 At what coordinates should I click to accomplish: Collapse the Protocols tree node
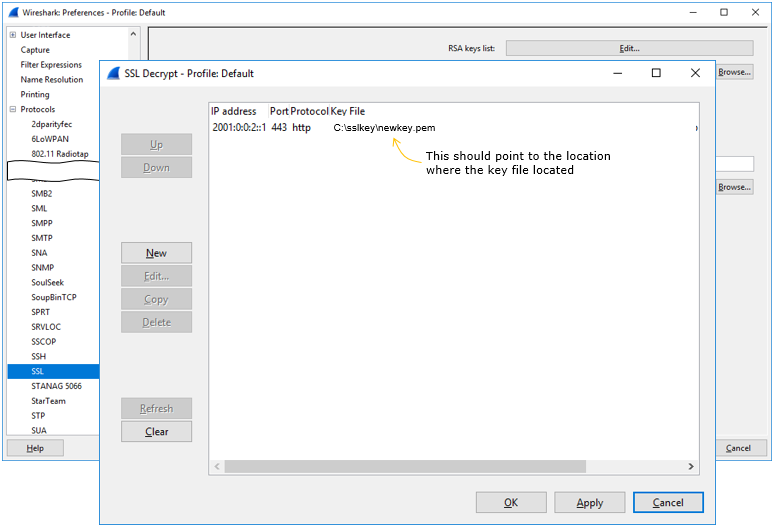(13, 109)
